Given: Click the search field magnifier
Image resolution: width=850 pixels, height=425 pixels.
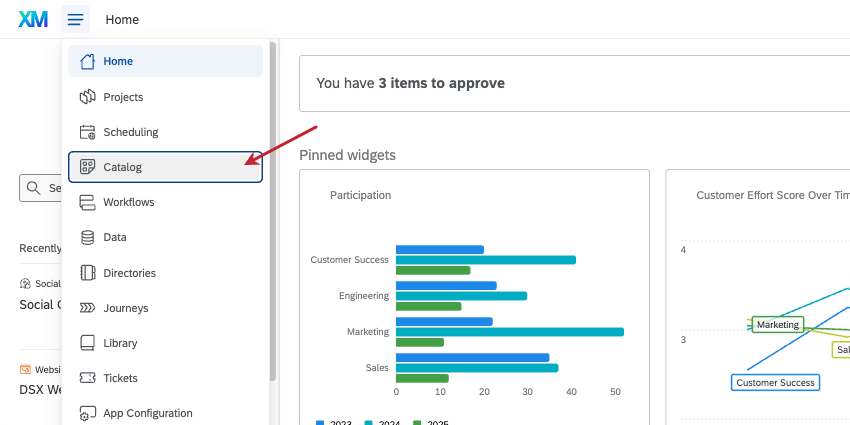Looking at the screenshot, I should (x=35, y=188).
